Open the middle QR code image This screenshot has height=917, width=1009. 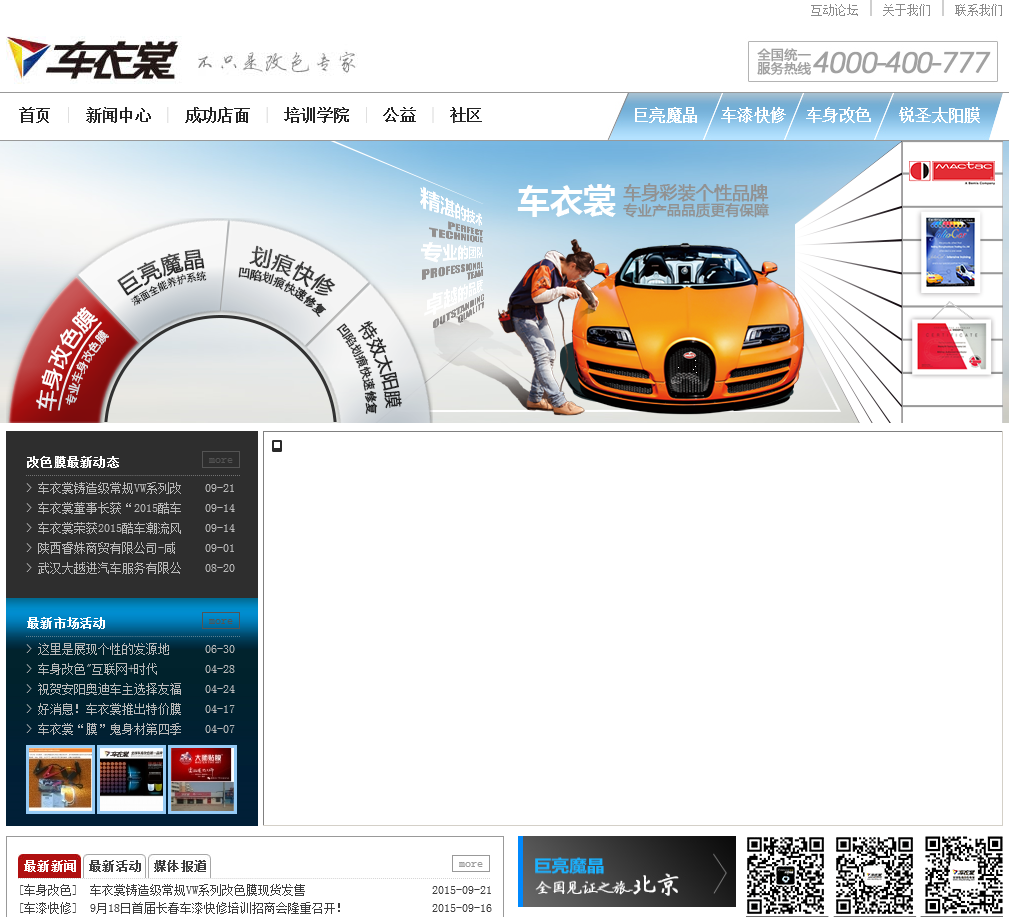point(874,876)
